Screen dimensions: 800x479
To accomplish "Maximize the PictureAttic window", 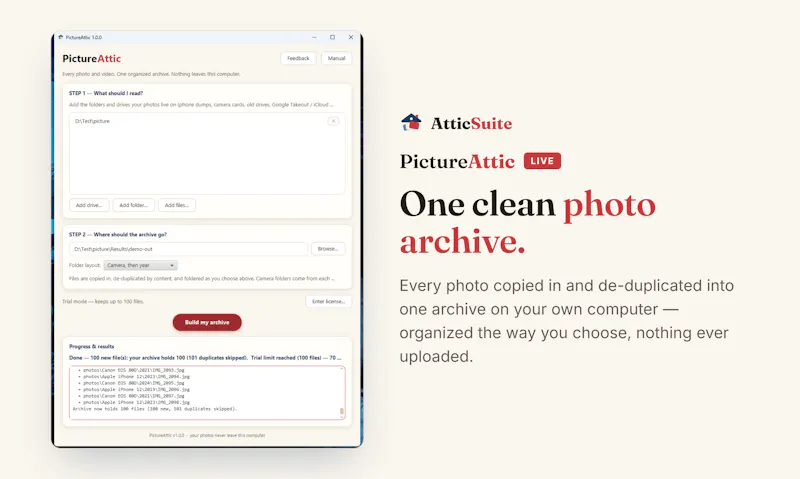I will click(333, 37).
